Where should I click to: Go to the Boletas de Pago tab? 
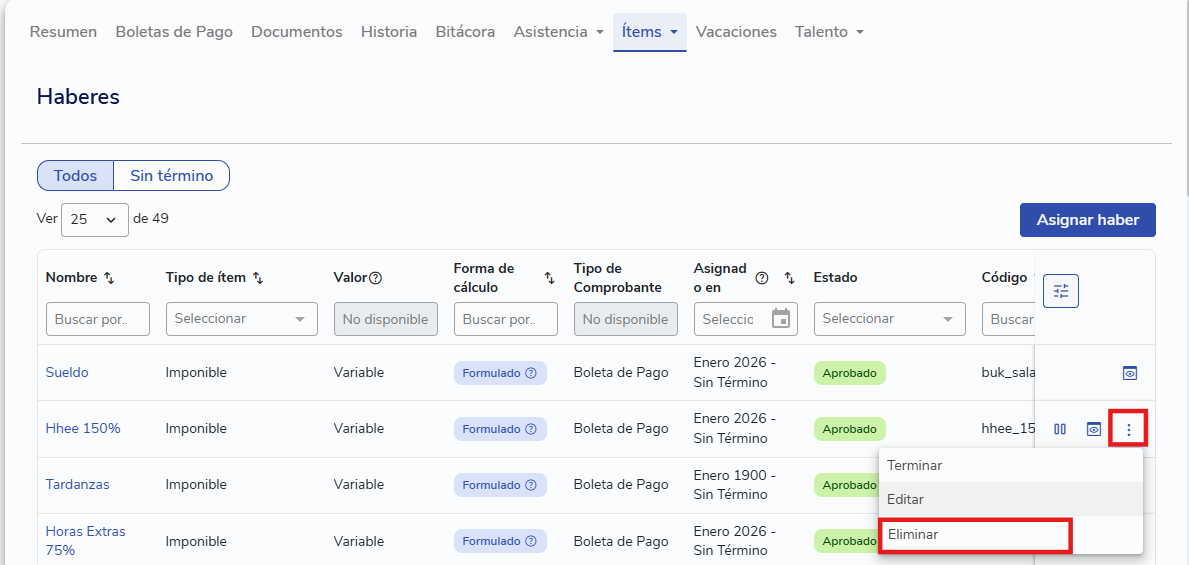click(x=174, y=32)
